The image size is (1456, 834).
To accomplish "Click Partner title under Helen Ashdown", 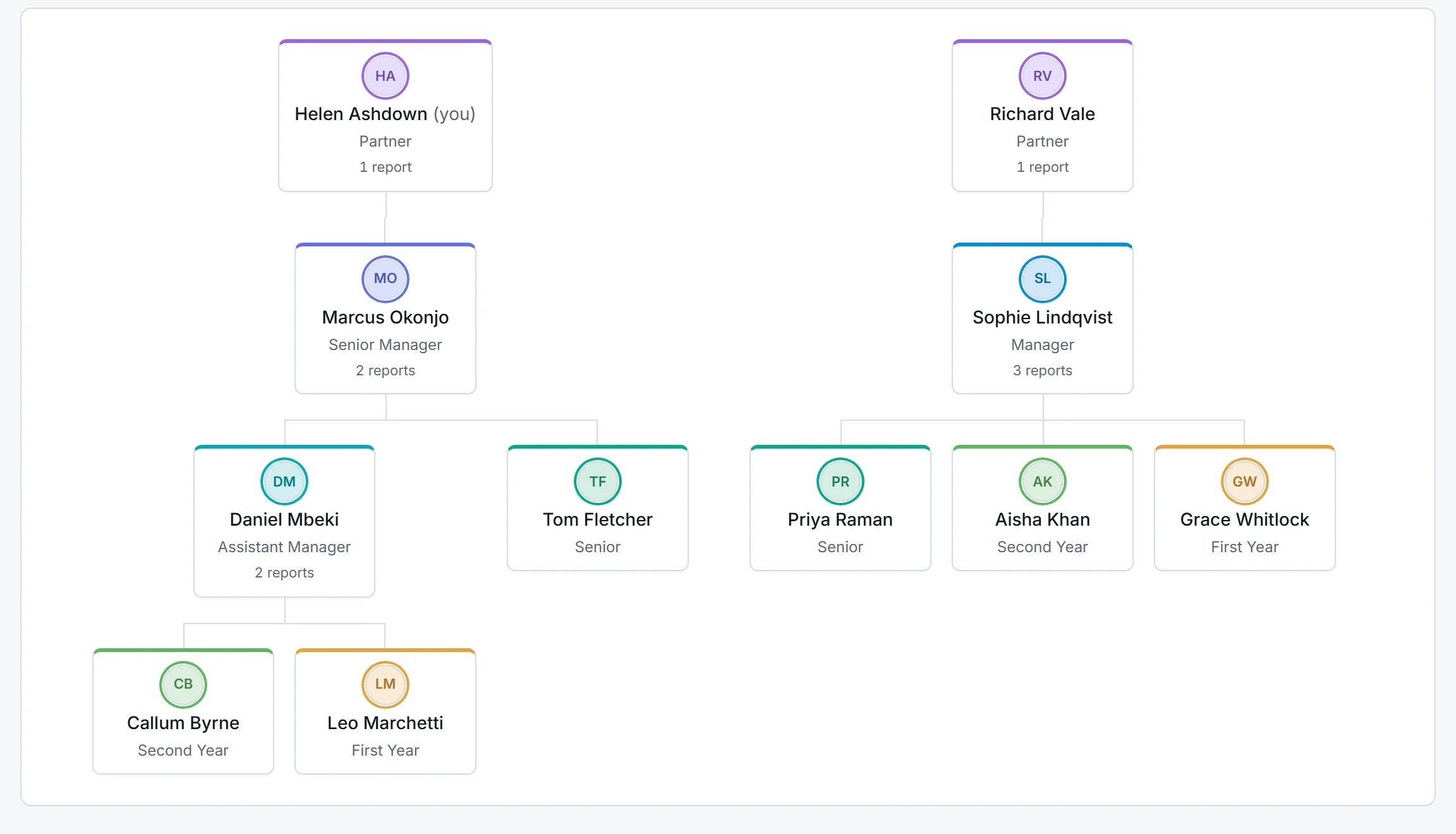I will click(385, 141).
